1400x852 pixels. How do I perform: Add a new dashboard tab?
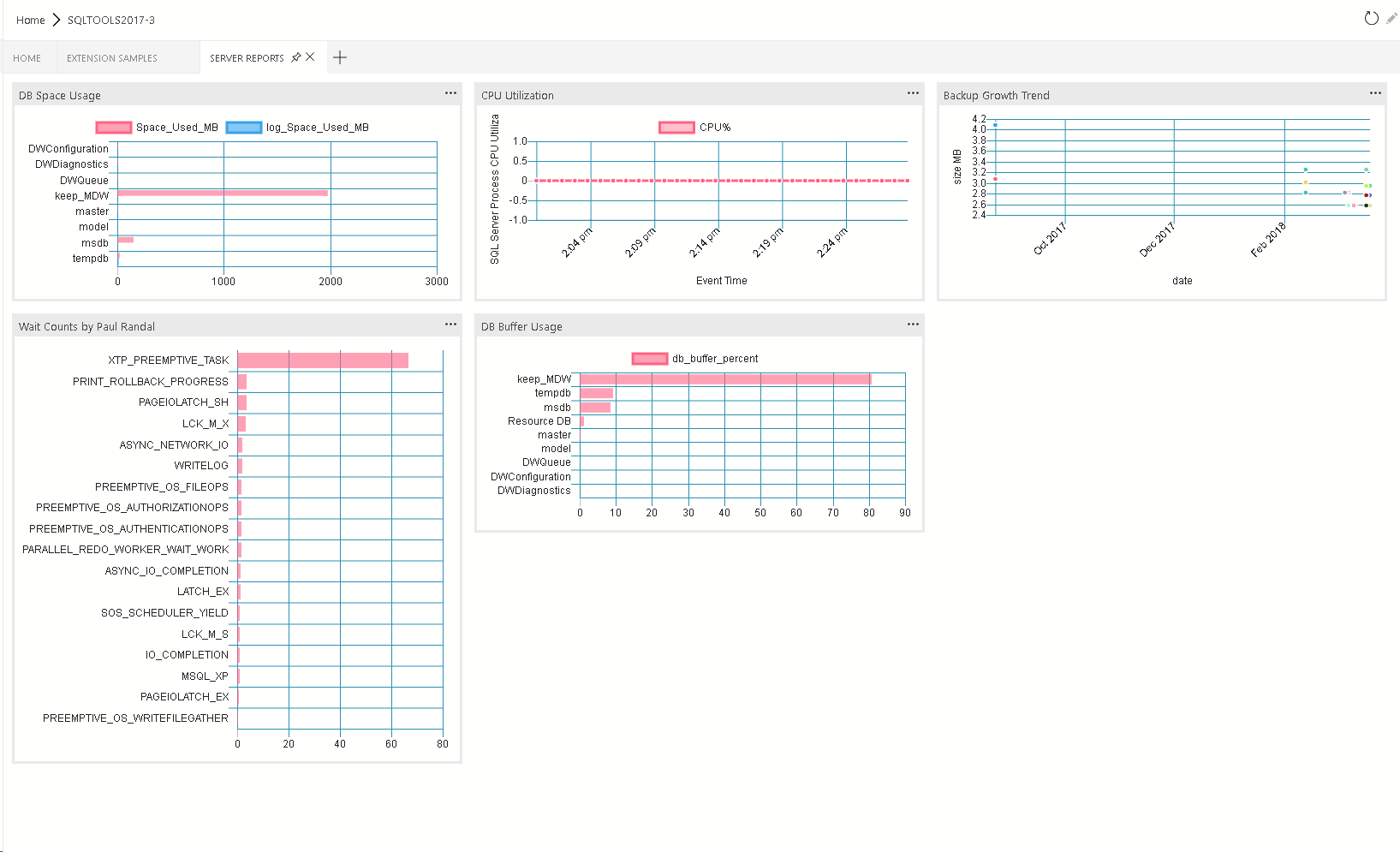pyautogui.click(x=340, y=57)
